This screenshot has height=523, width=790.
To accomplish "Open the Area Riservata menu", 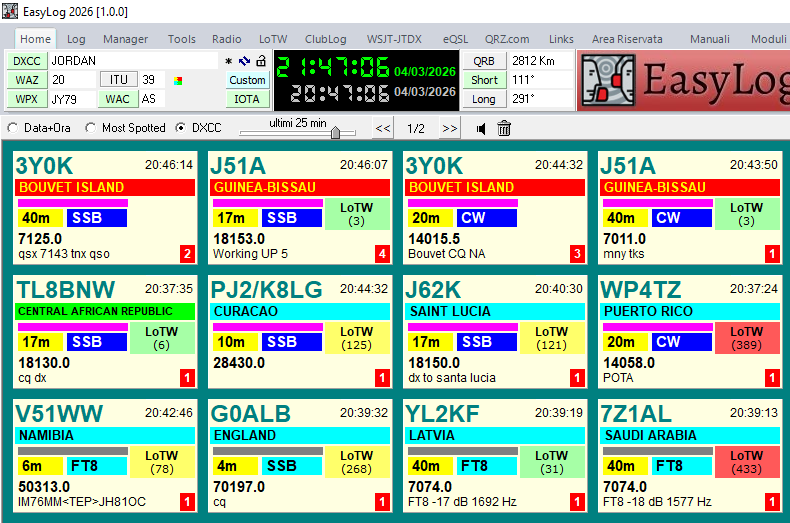I will tap(627, 39).
